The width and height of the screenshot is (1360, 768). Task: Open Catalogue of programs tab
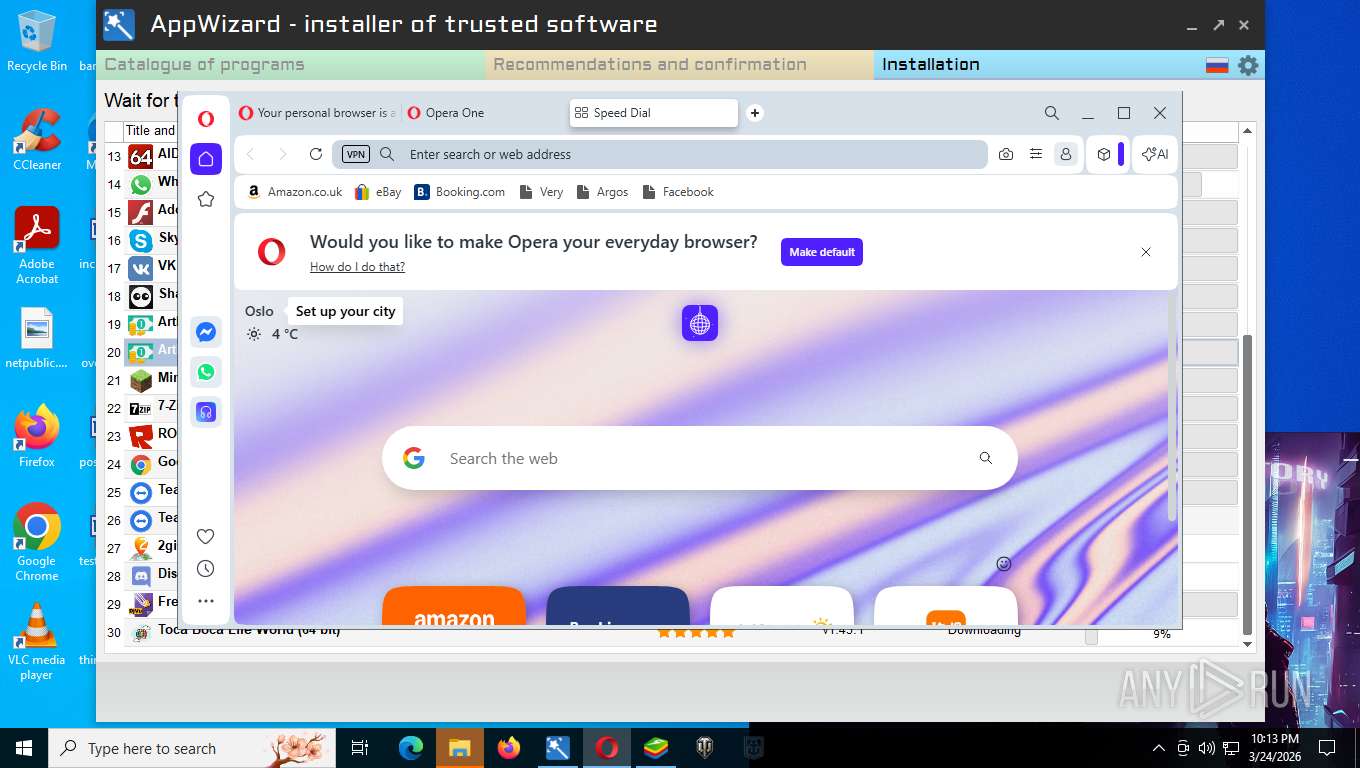(x=291, y=65)
